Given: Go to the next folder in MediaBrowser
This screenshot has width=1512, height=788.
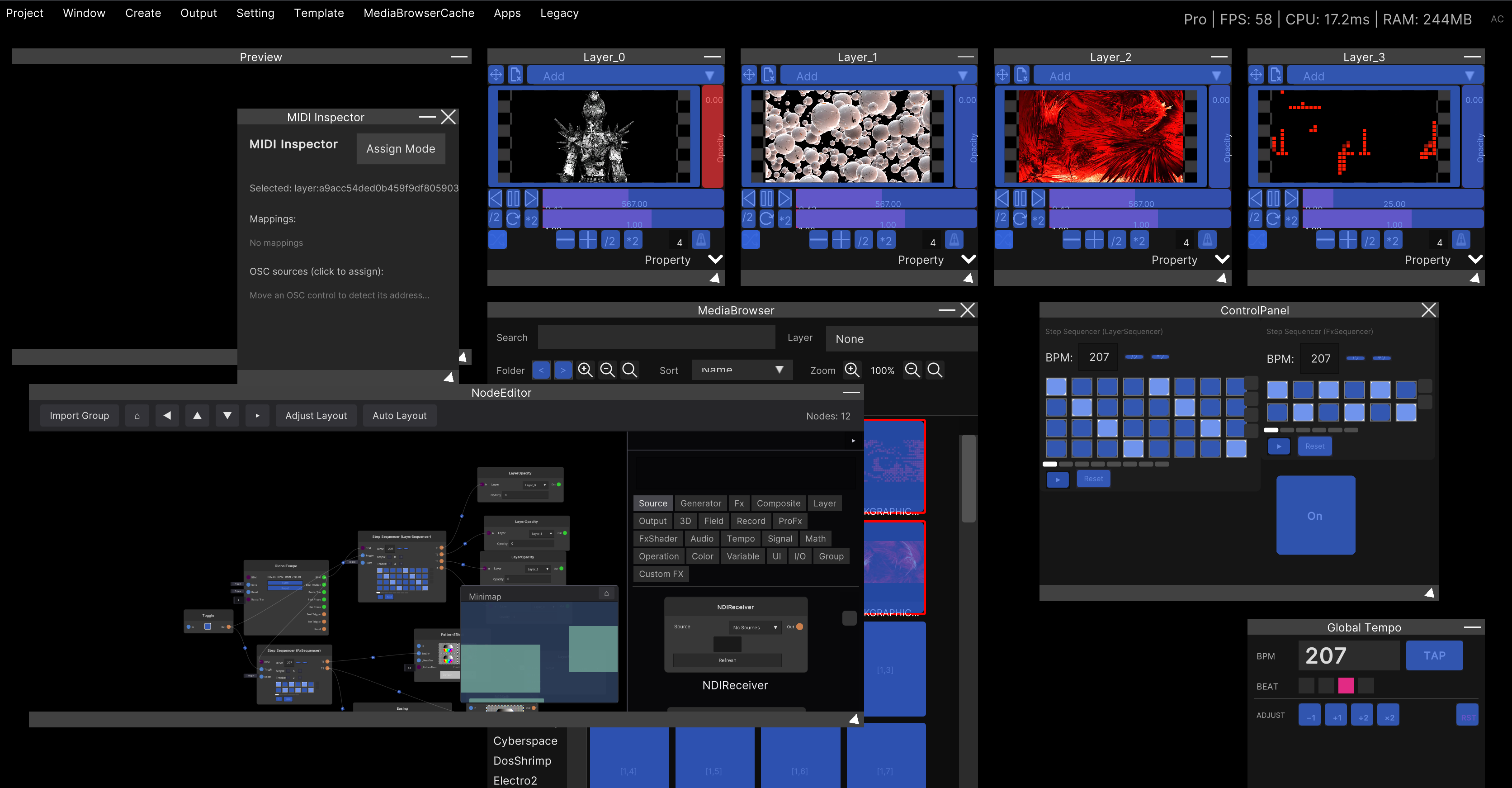Looking at the screenshot, I should (563, 370).
